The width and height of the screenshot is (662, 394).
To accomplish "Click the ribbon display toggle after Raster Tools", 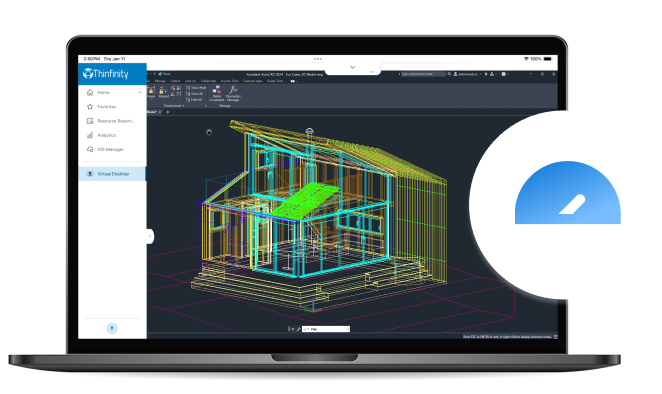I will pos(293,81).
